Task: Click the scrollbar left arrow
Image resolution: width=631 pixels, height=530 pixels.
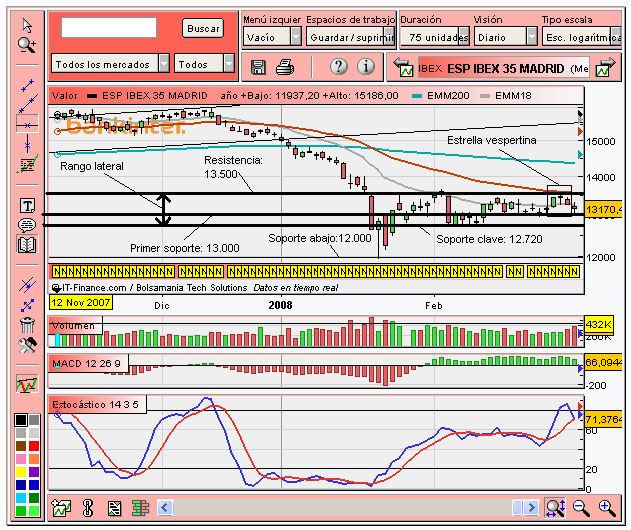Action: click(165, 507)
